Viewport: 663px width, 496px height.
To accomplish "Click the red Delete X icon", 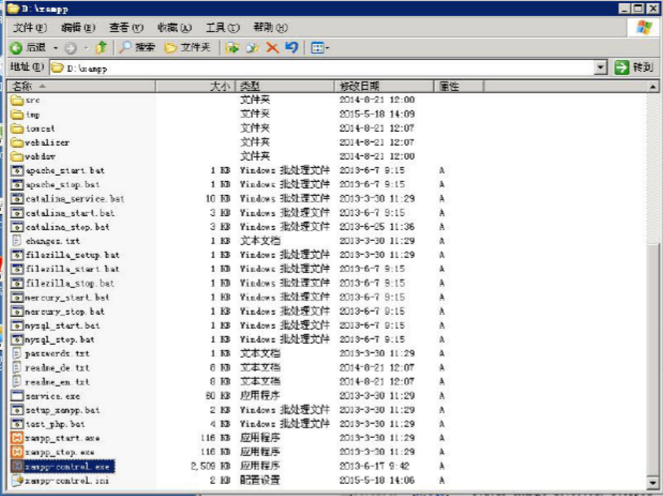I will [x=272, y=48].
